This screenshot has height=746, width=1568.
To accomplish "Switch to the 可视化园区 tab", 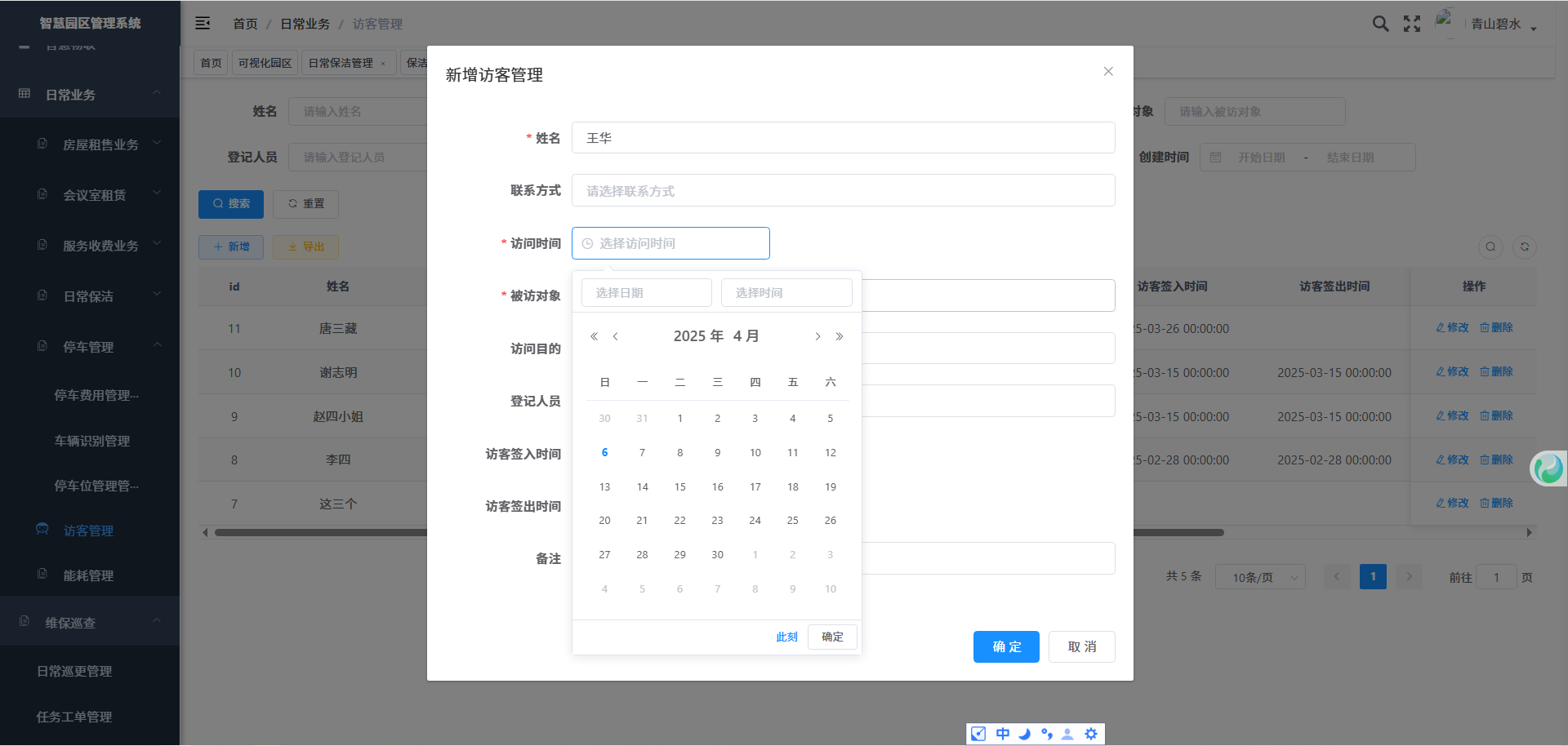I will 265,63.
